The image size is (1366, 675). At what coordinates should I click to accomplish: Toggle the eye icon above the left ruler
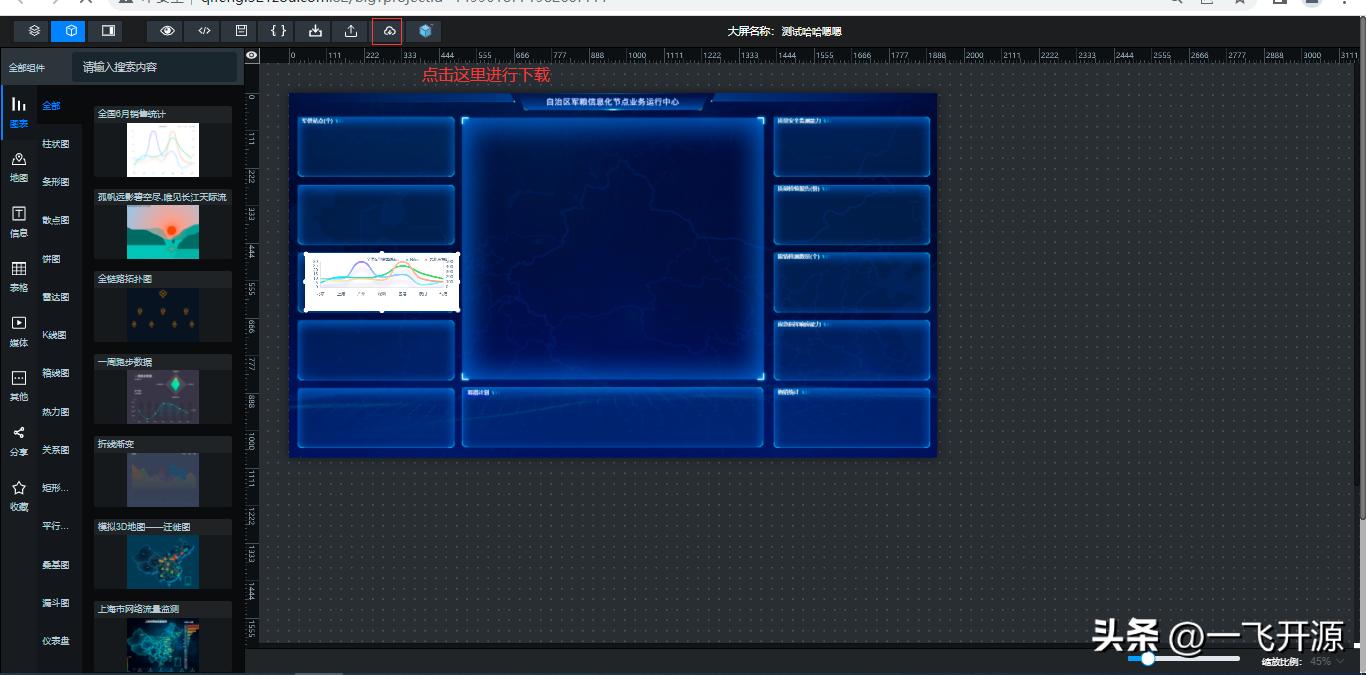click(x=252, y=55)
